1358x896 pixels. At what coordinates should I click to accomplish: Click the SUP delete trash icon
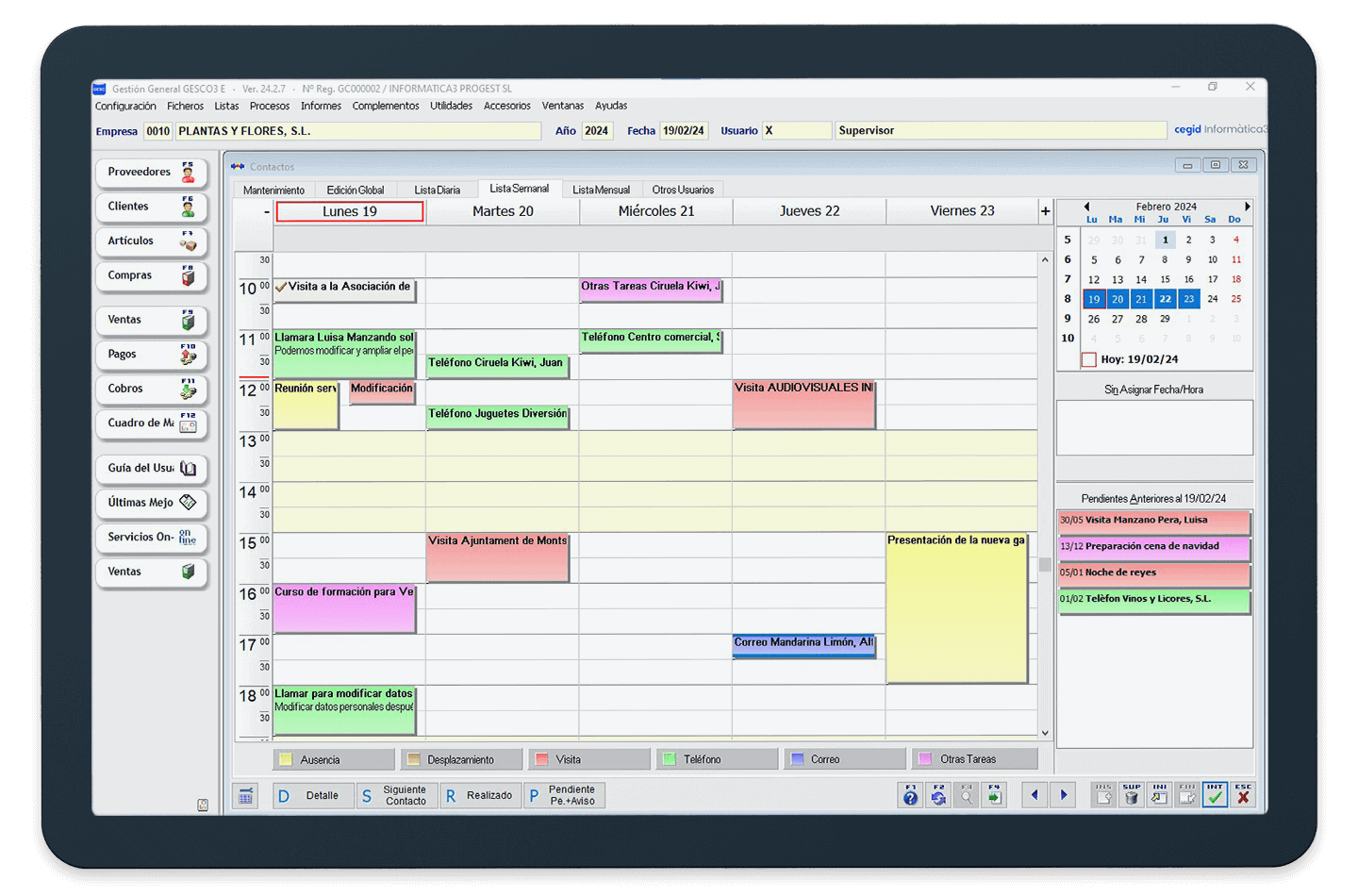[1132, 795]
